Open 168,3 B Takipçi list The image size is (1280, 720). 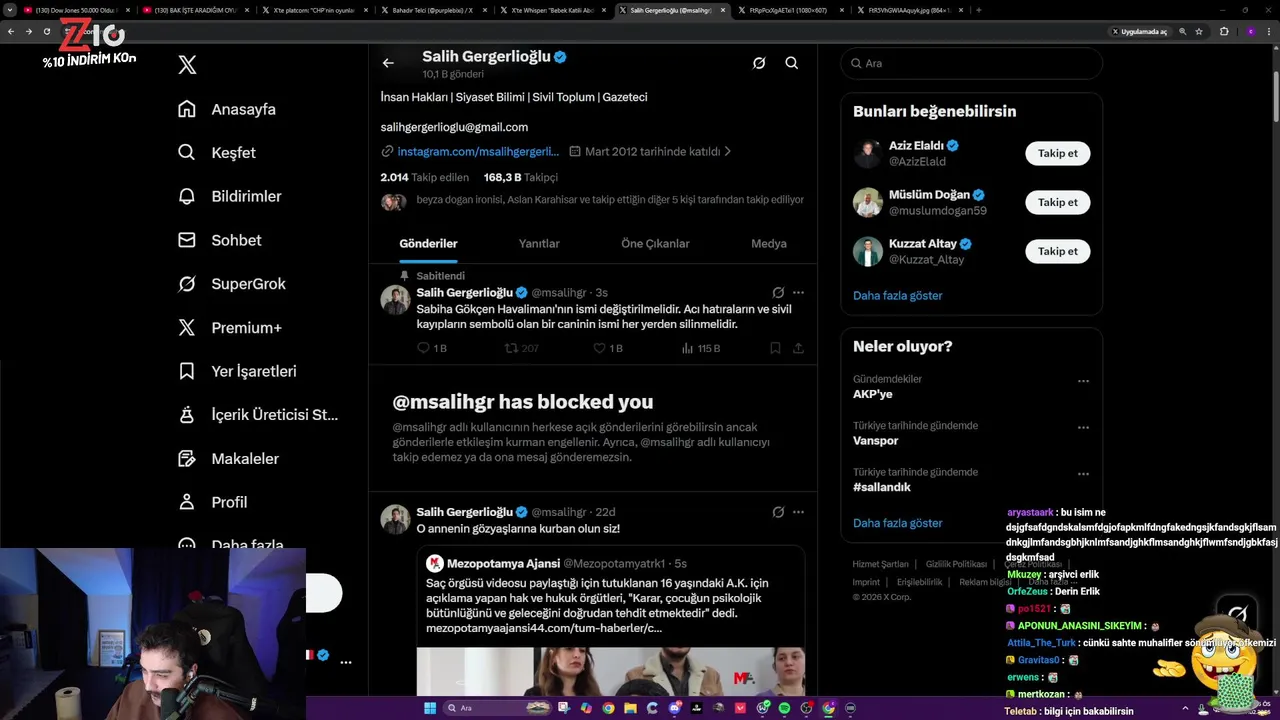[x=520, y=177]
